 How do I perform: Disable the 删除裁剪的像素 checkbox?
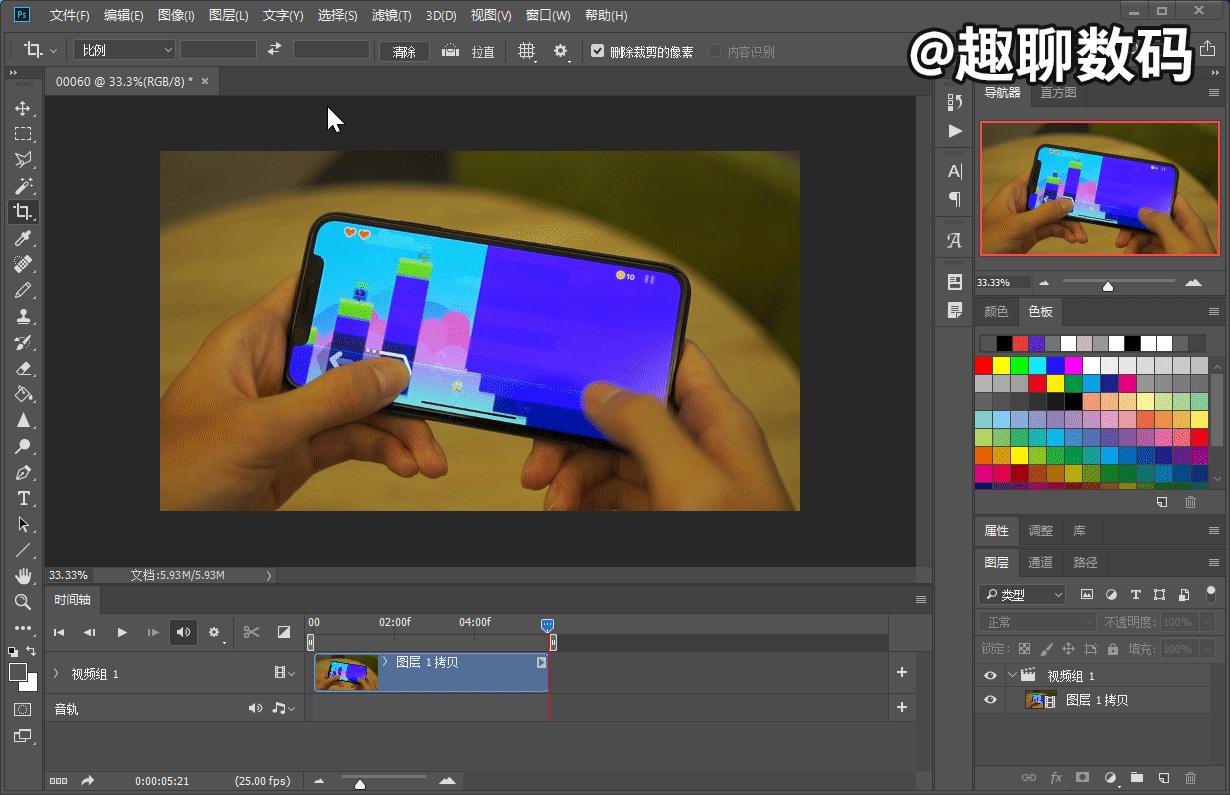tap(597, 51)
